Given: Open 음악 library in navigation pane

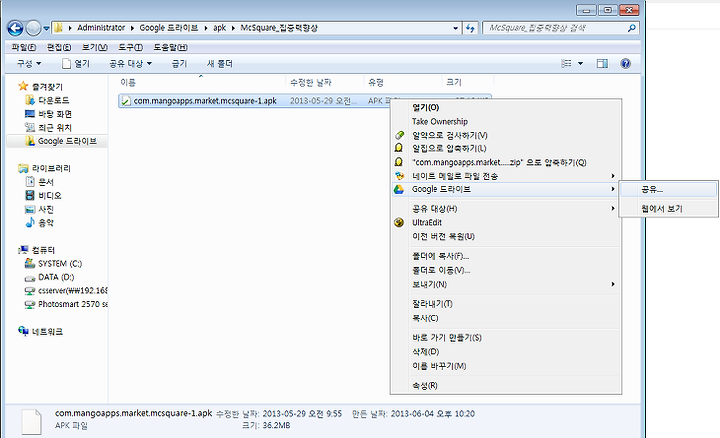Looking at the screenshot, I should (39, 223).
